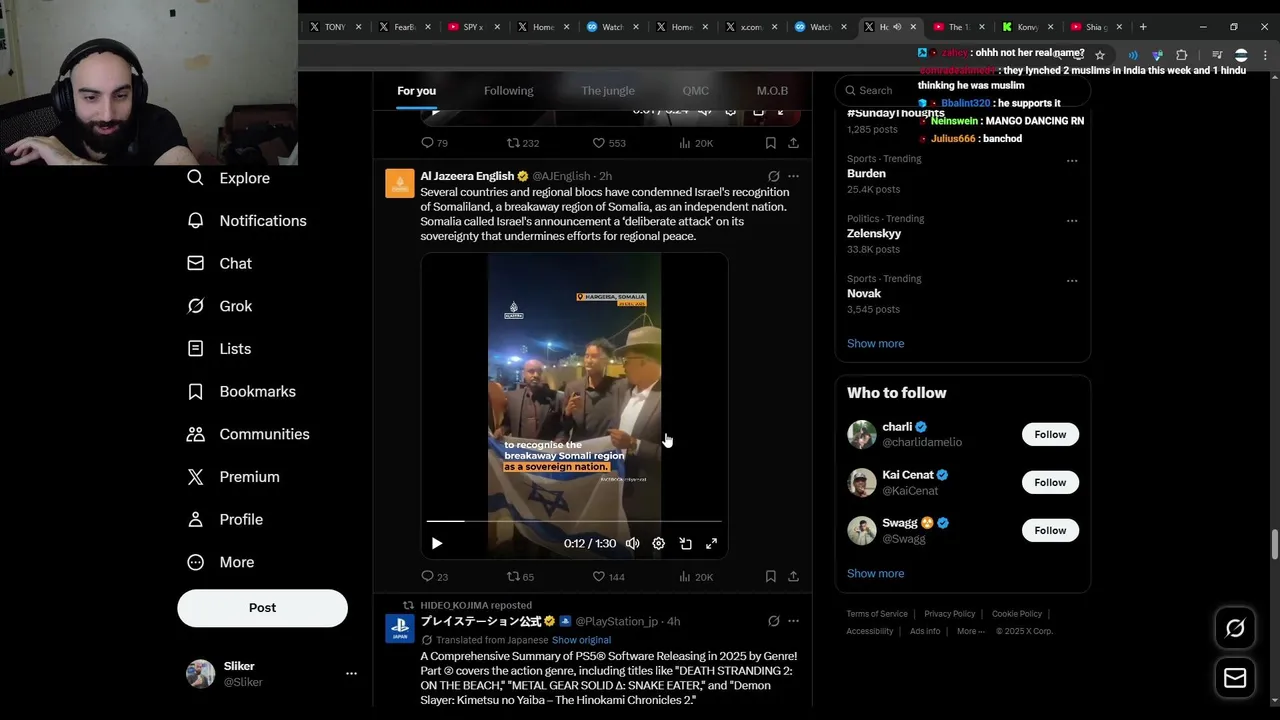Like the top post with 553 likes

(608, 143)
